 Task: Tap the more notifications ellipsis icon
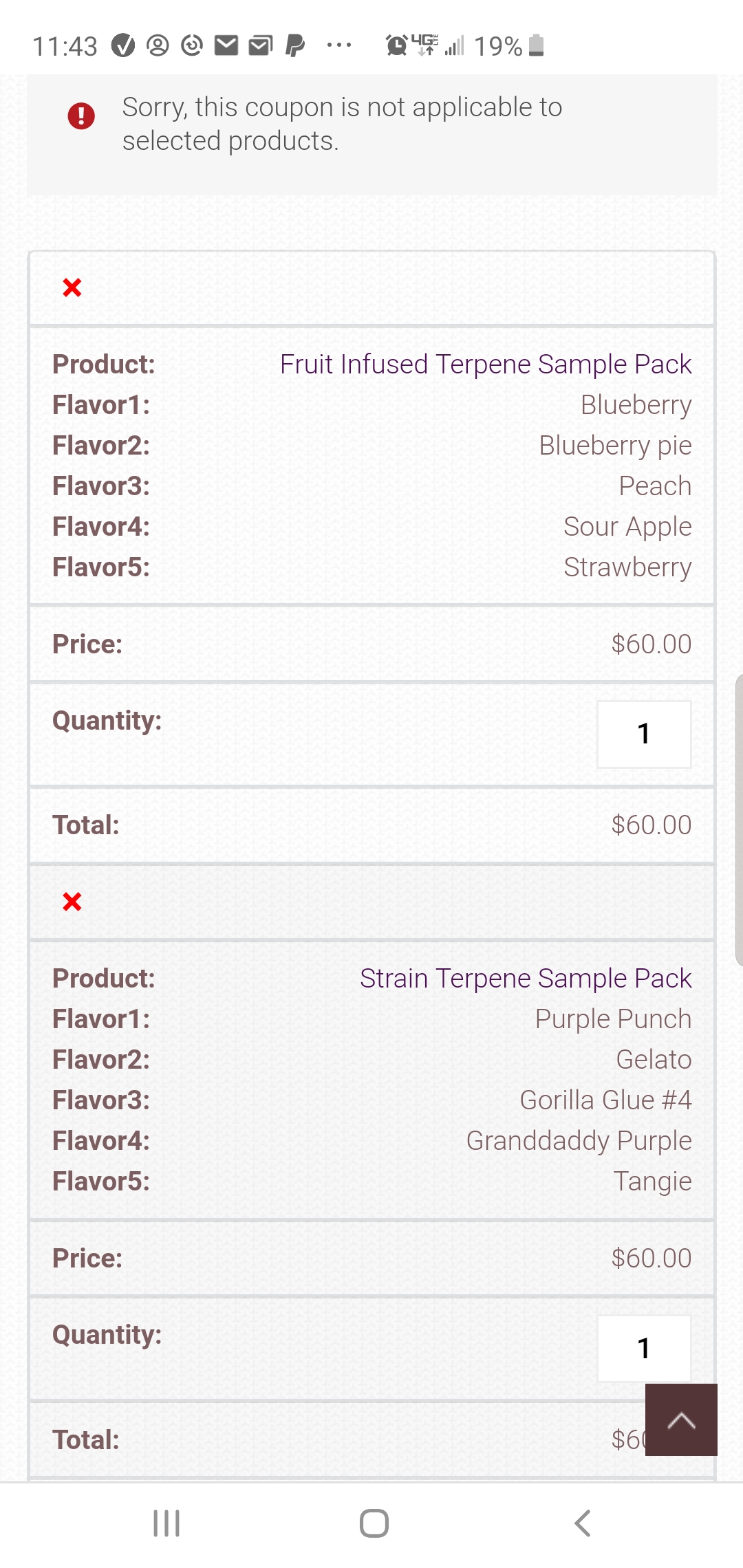tap(339, 45)
